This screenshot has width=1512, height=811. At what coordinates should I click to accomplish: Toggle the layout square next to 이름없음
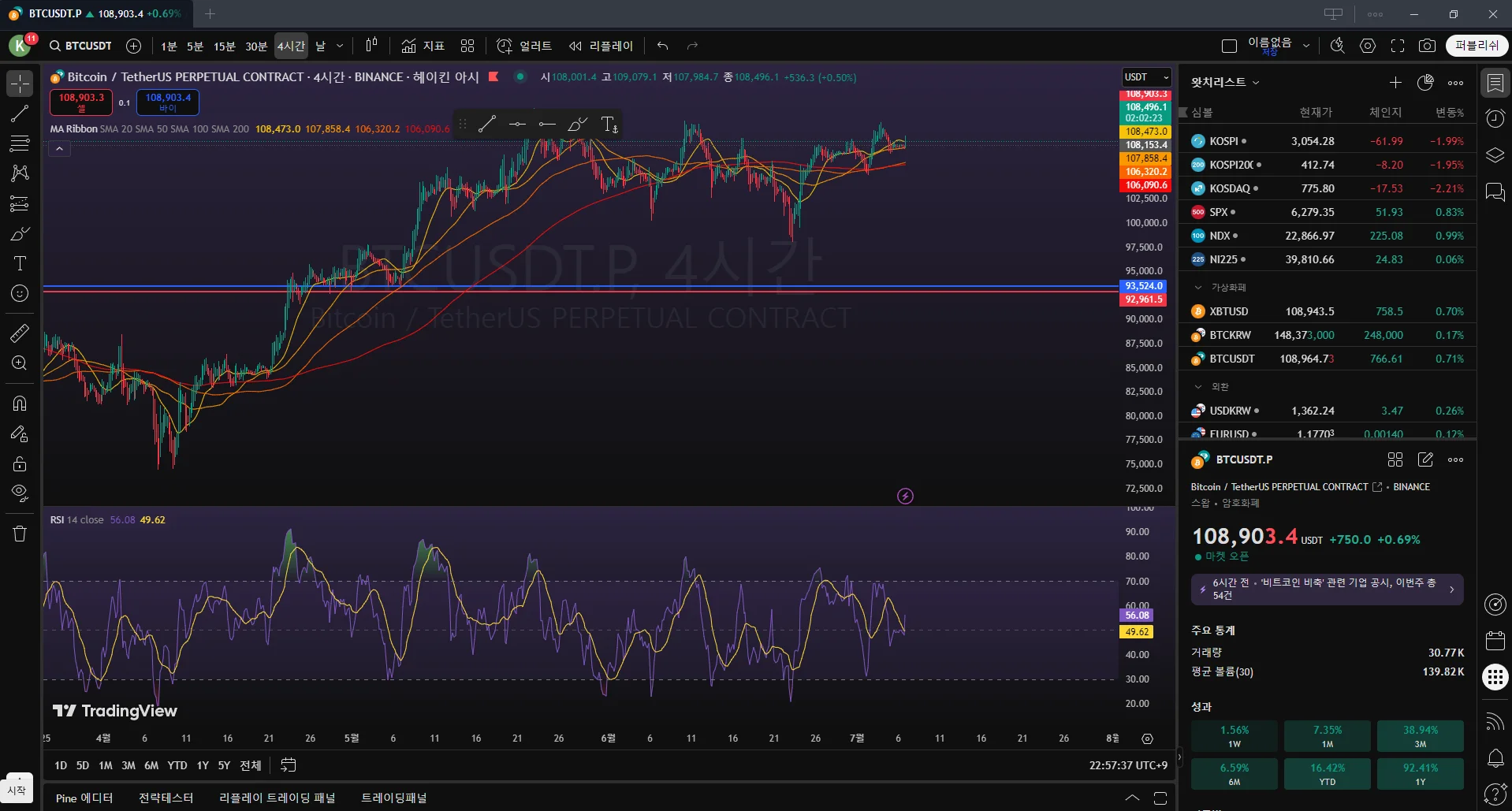coord(1229,46)
